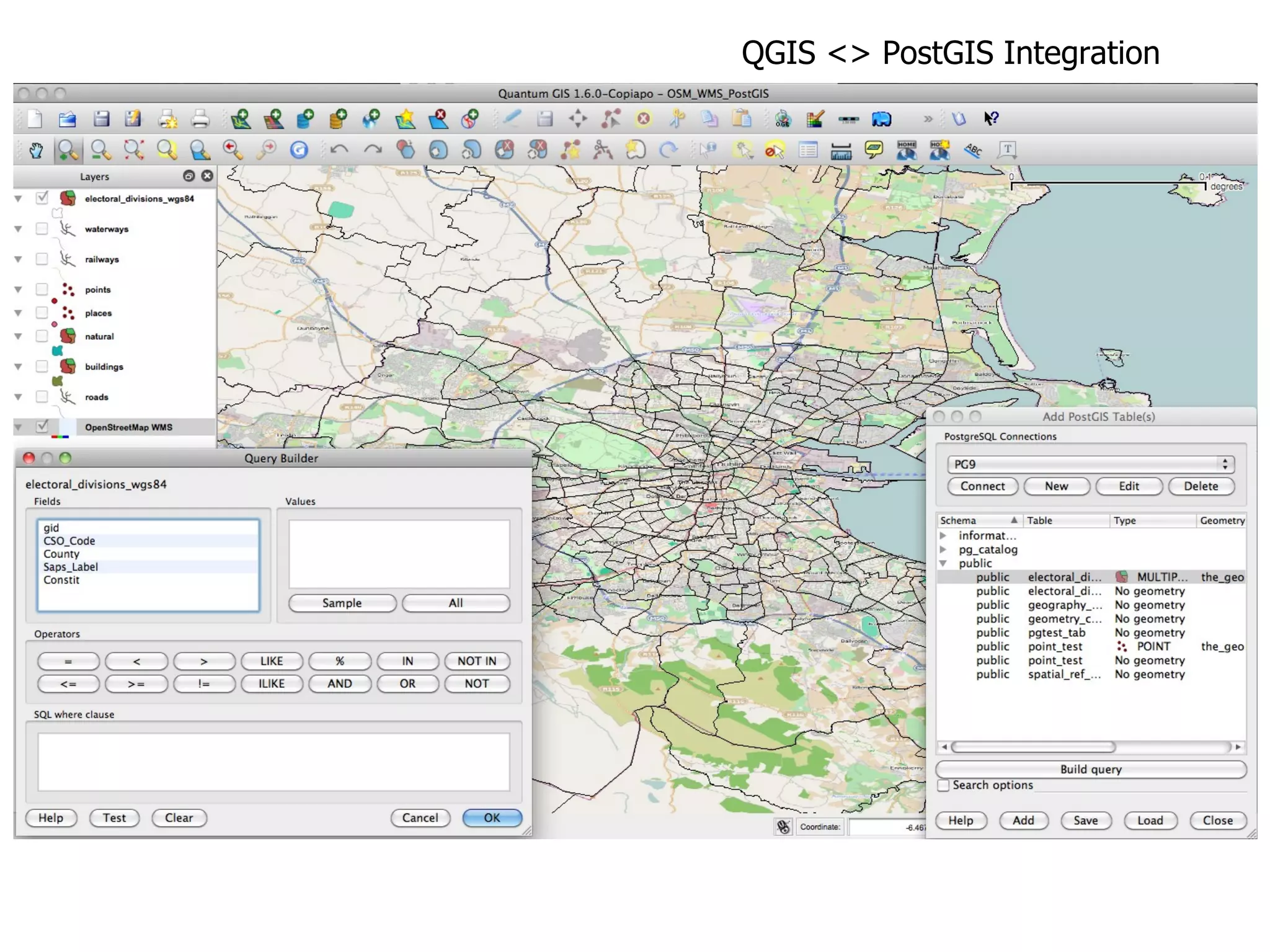Uncheck the electoral_divisions_wgs84 layer visibility
This screenshot has width=1270, height=952.
tap(42, 198)
